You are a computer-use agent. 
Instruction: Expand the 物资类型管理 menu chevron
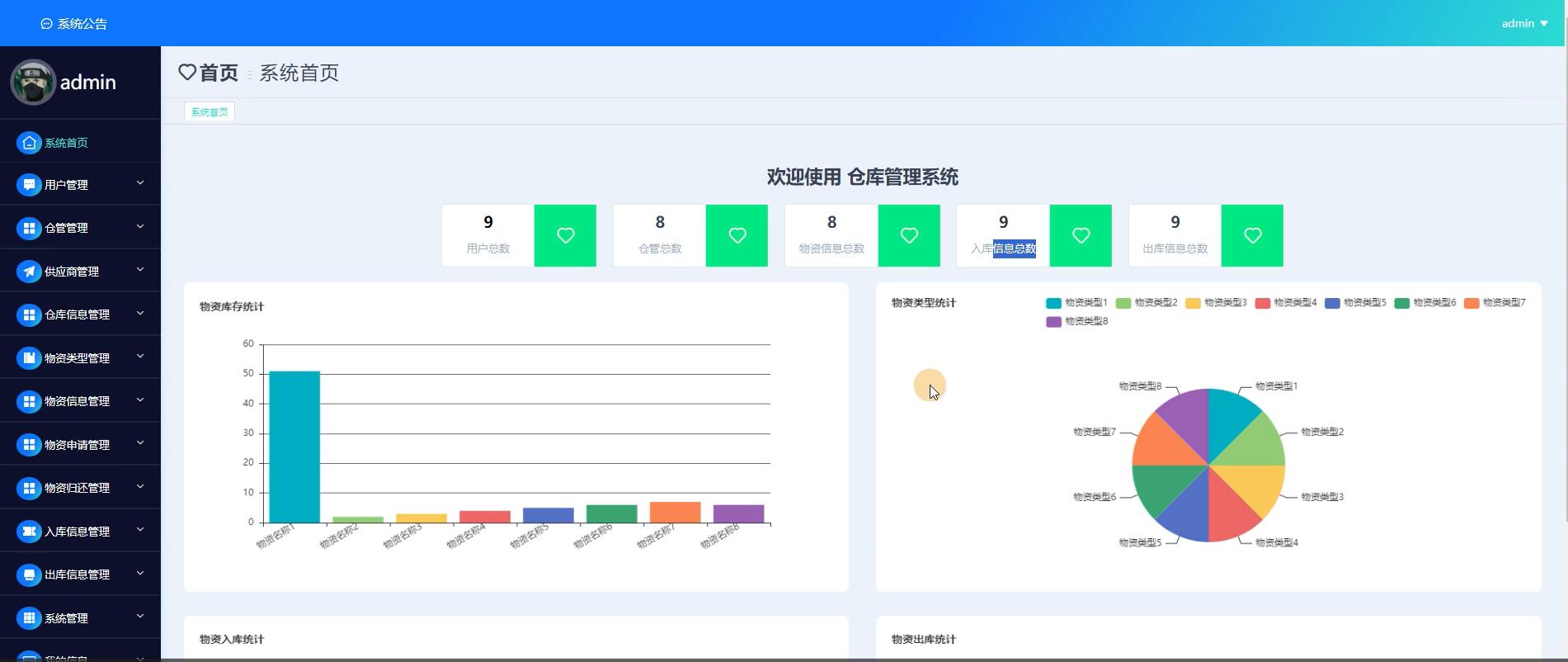(x=139, y=357)
